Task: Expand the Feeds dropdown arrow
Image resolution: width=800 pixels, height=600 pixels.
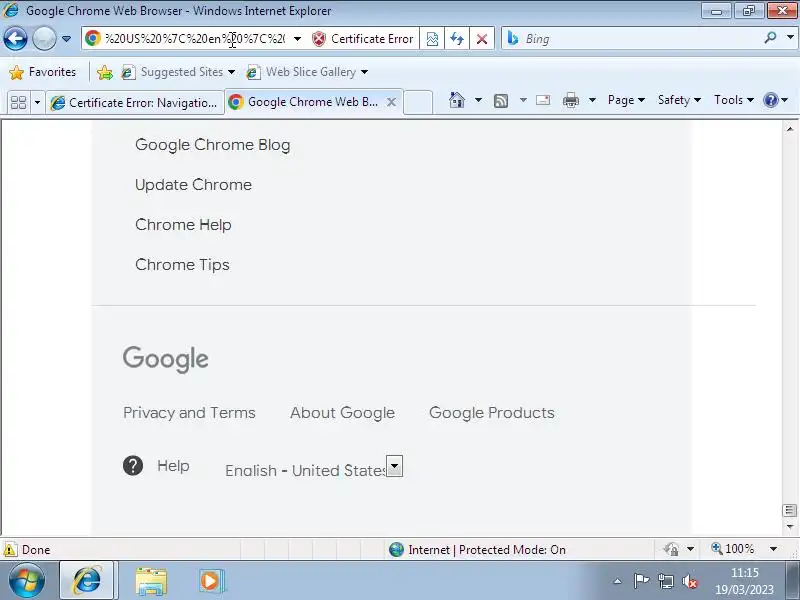Action: click(523, 100)
